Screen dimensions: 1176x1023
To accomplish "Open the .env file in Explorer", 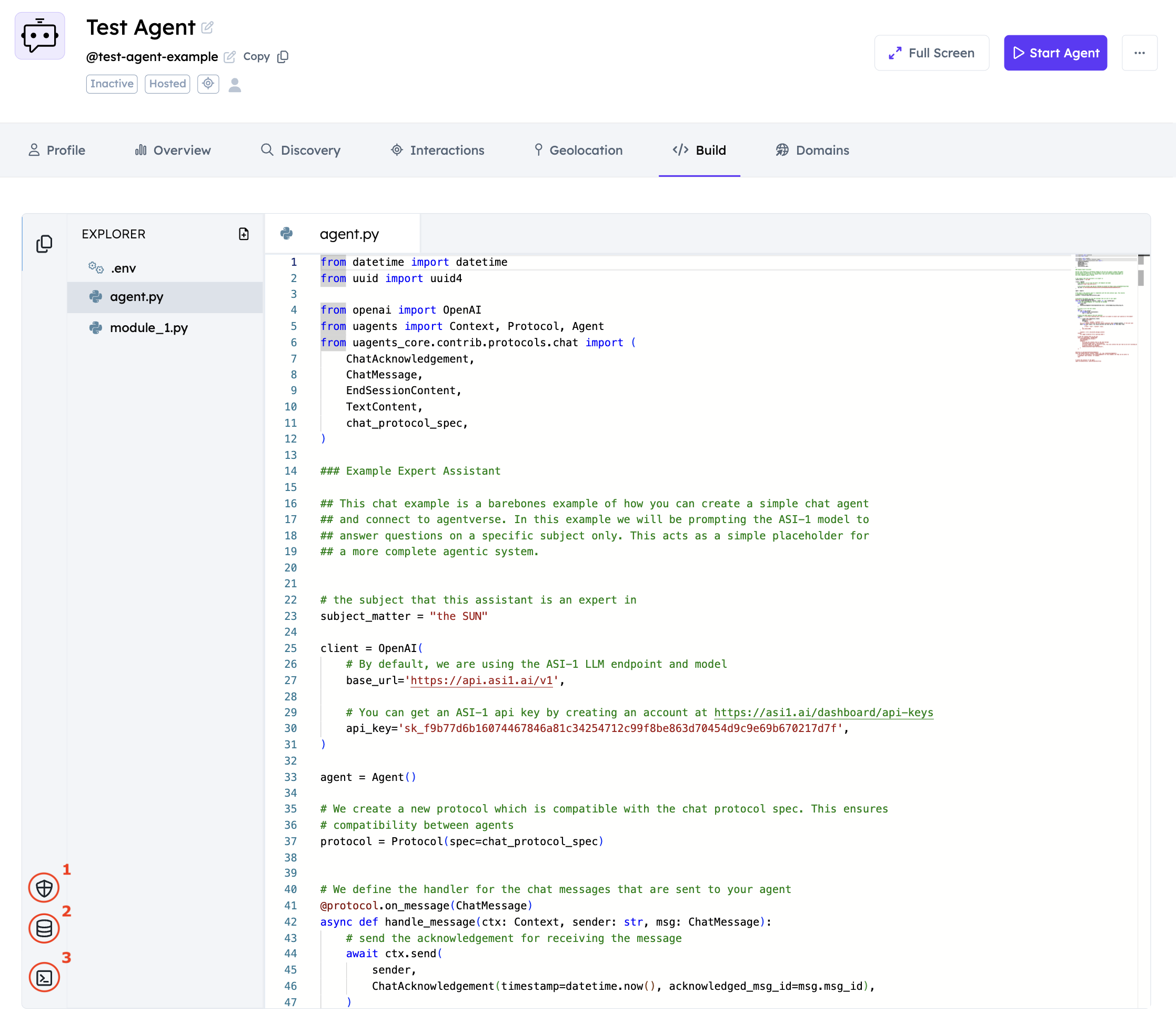I will click(x=123, y=268).
